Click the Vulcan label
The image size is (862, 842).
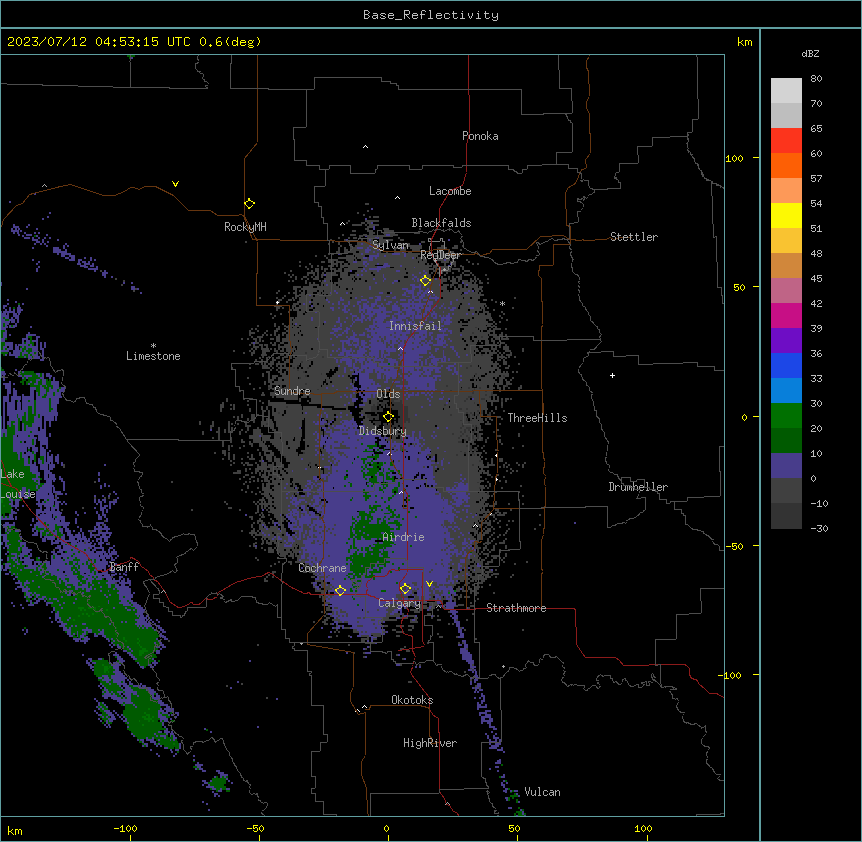(x=543, y=792)
